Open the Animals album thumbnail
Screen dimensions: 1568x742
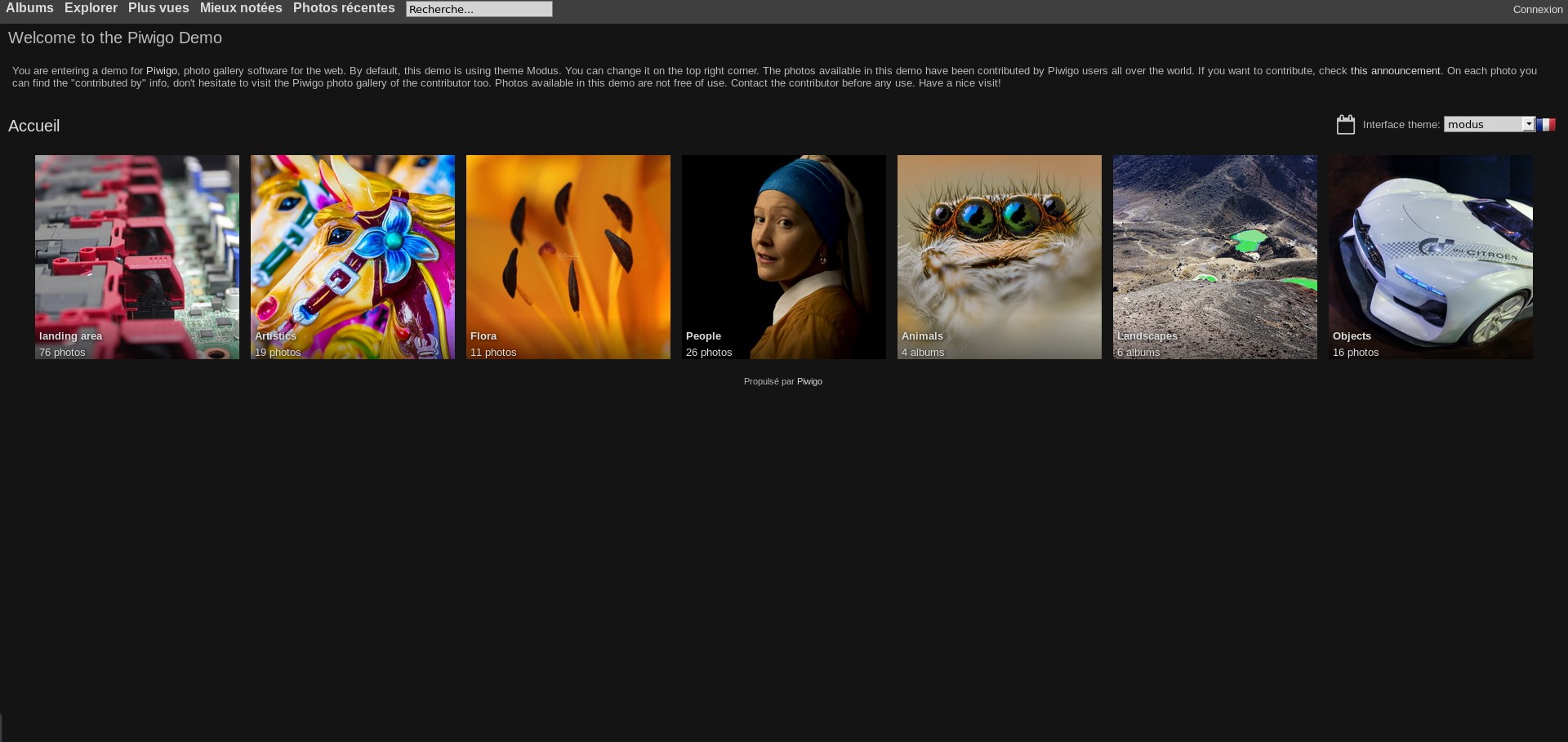[1000, 257]
